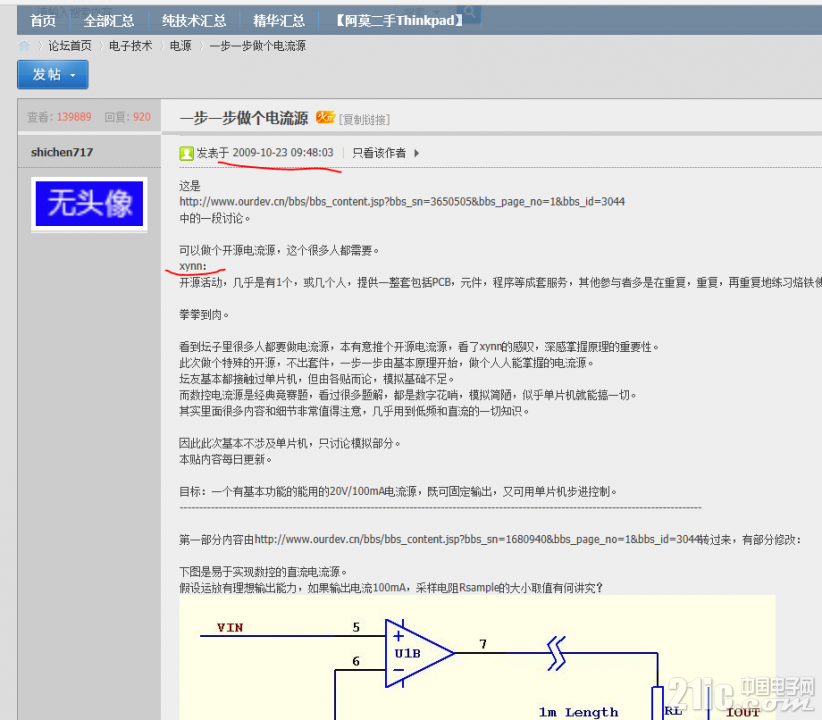Image resolution: width=822 pixels, height=720 pixels.
Task: Click the hot-thread flame badge beside title
Action: tap(325, 117)
